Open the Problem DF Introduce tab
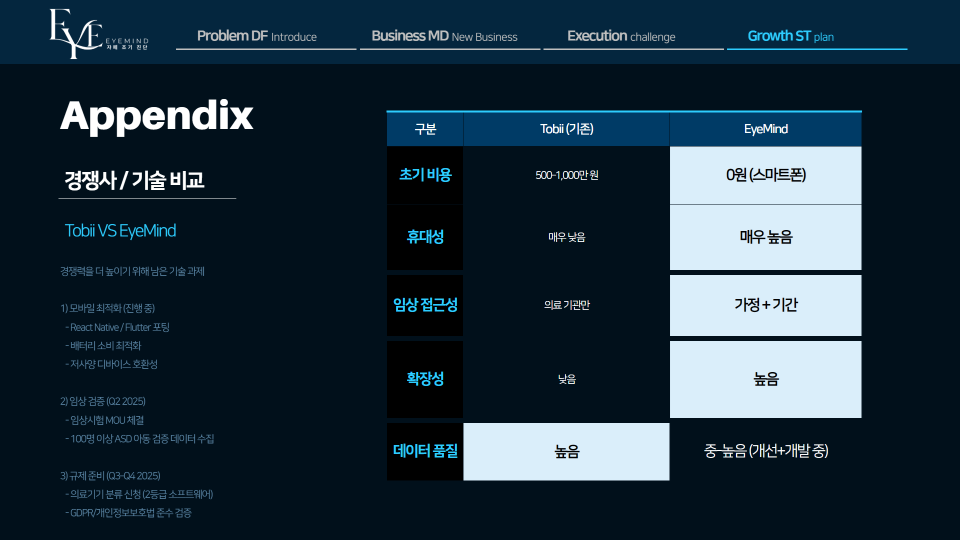 point(257,36)
